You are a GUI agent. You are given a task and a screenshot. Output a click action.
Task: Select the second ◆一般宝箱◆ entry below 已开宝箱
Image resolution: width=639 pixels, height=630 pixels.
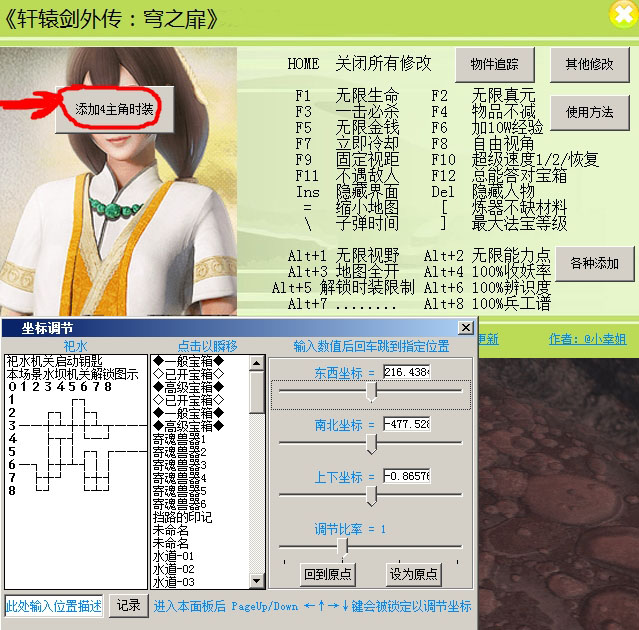[189, 413]
